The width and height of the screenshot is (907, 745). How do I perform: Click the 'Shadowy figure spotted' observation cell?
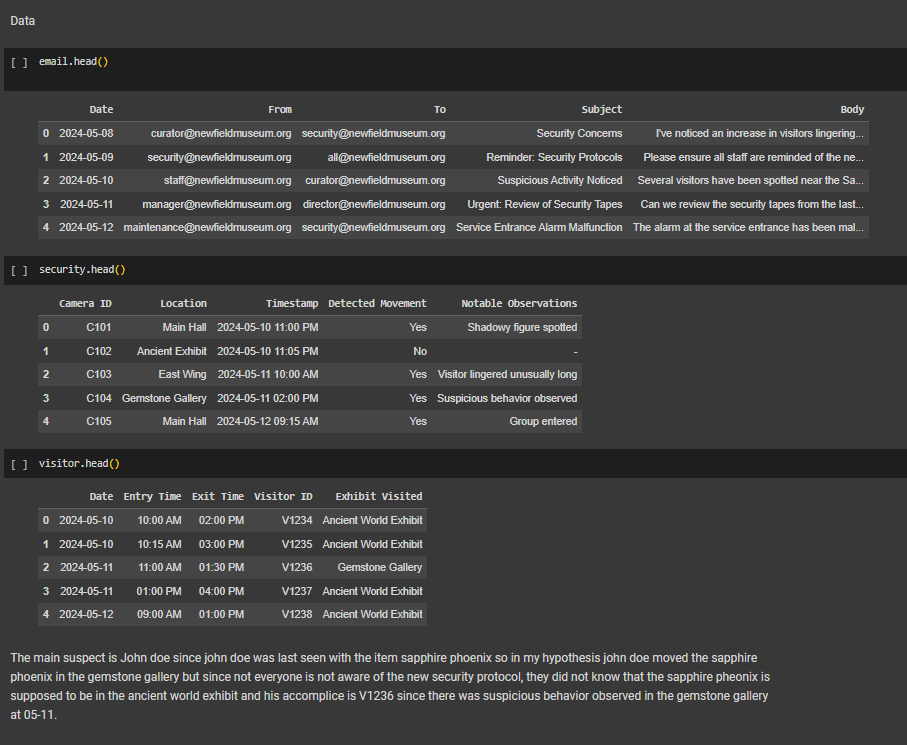click(x=522, y=327)
